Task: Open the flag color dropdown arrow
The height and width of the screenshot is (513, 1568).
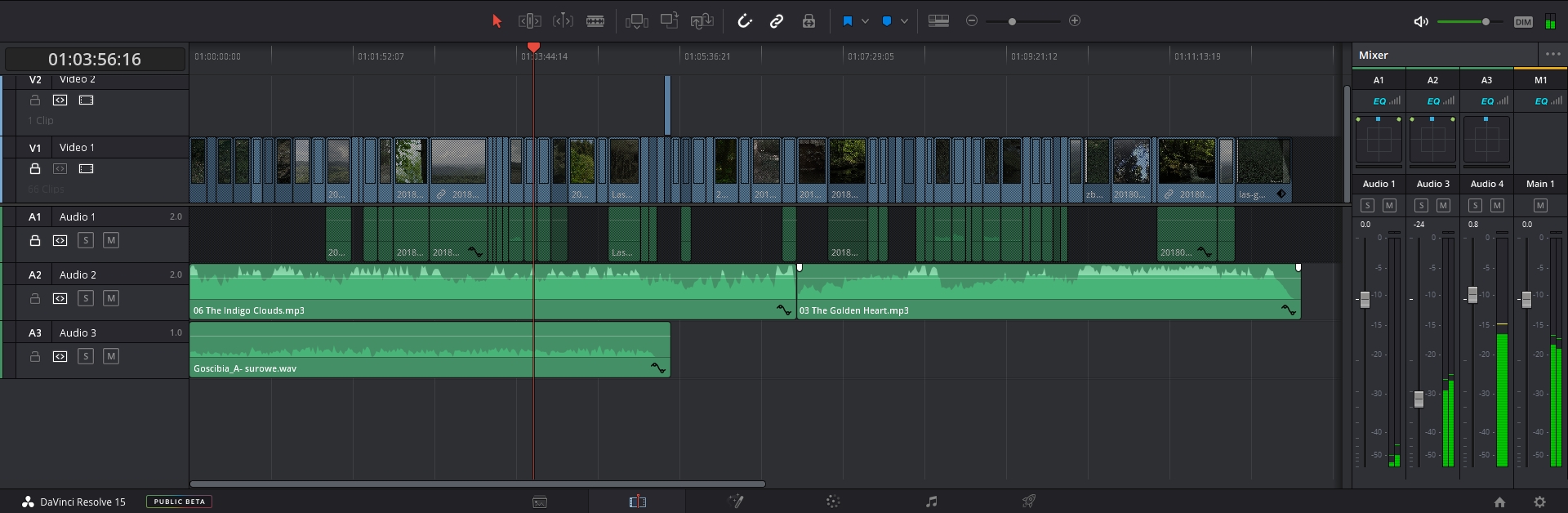Action: (x=865, y=21)
